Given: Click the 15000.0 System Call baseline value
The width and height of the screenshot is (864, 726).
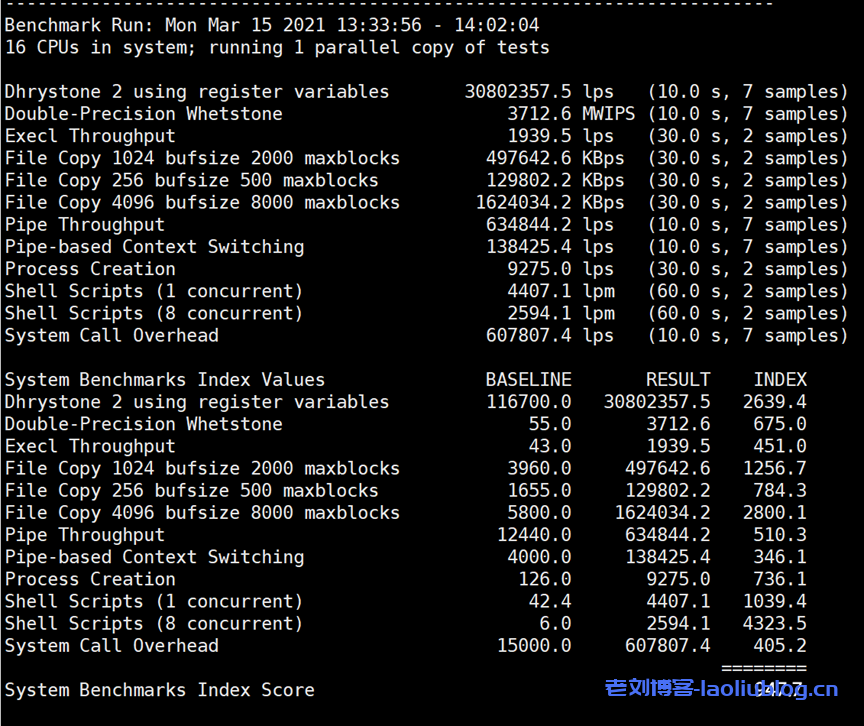Looking at the screenshot, I should (534, 646).
